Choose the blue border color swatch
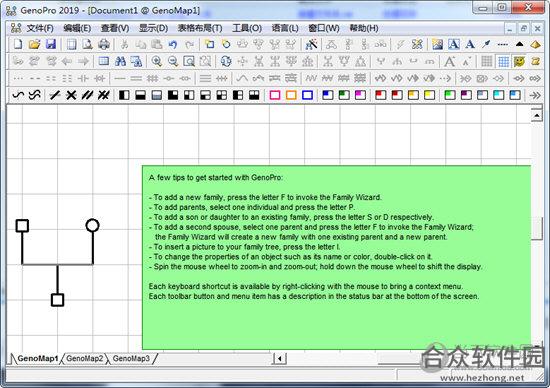 pyautogui.click(x=307, y=95)
